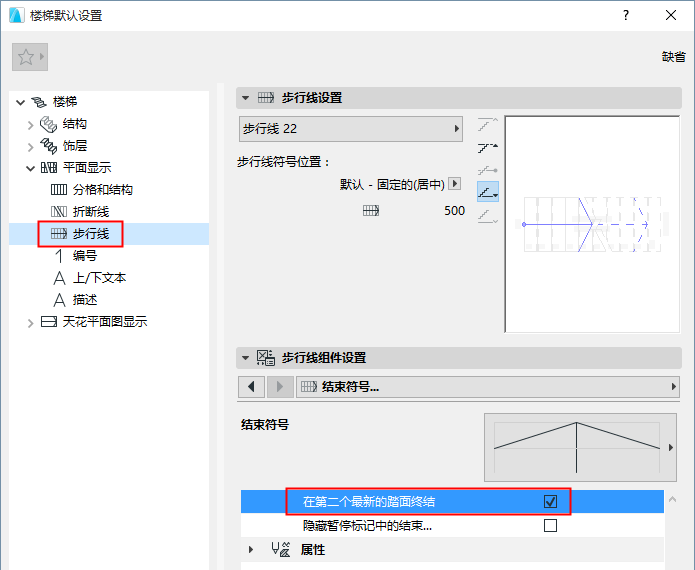
Task: Select the 楼梯 root label
Action: [65, 102]
